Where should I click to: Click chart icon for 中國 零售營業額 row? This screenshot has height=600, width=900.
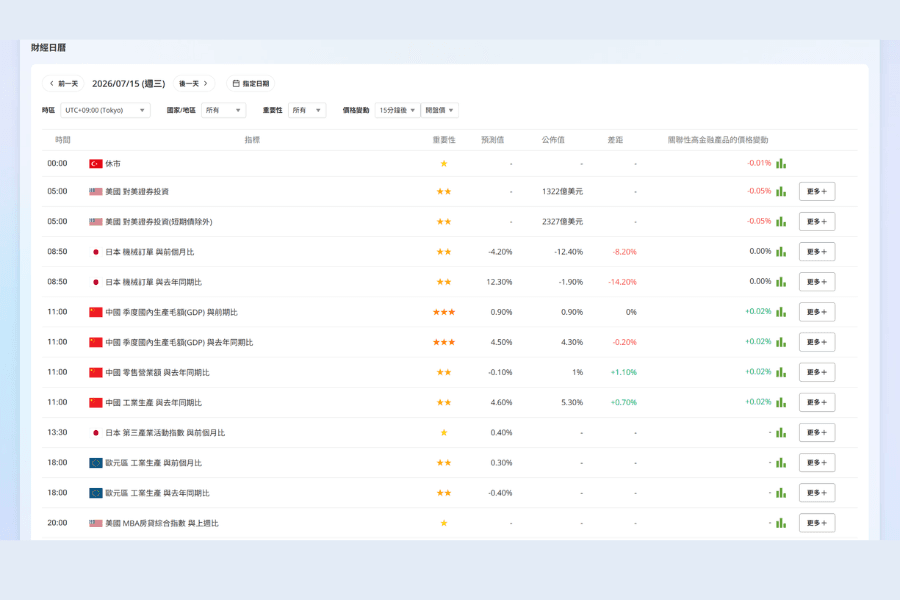click(x=781, y=372)
